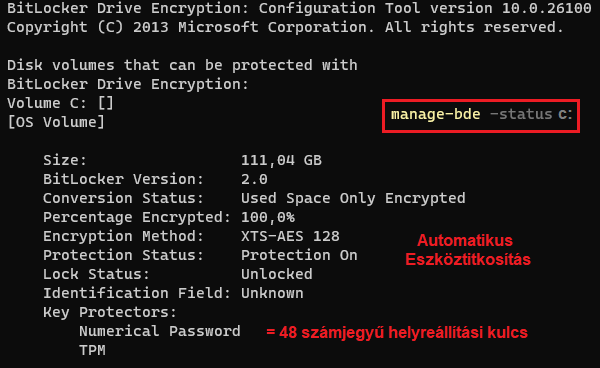Click the Size value 111,04 GB

click(281, 160)
